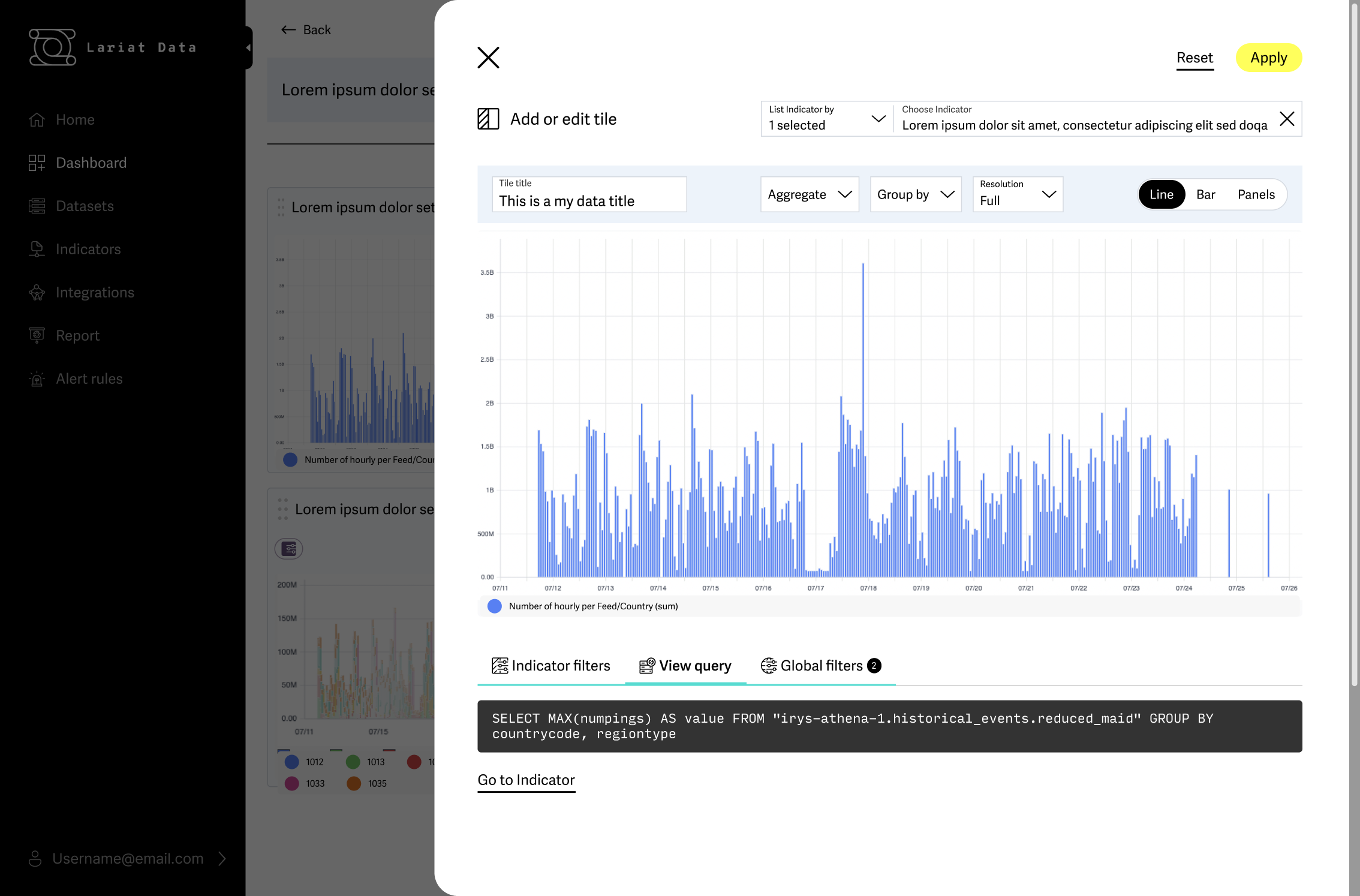Click the Home icon in sidebar

37,120
